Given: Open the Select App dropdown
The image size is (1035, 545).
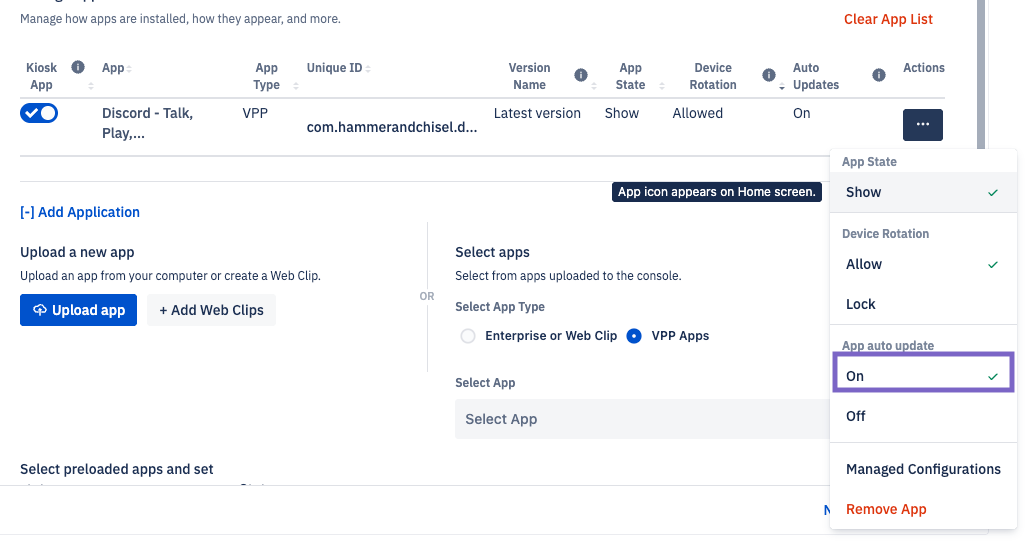Looking at the screenshot, I should pyautogui.click(x=642, y=419).
